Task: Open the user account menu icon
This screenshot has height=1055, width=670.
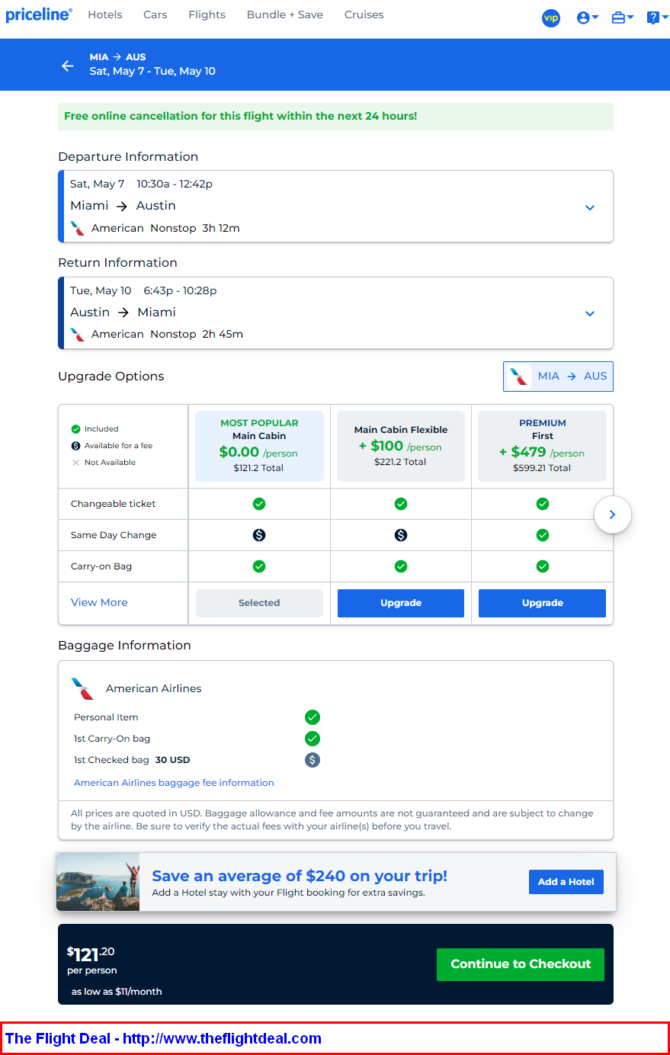Action: [587, 18]
